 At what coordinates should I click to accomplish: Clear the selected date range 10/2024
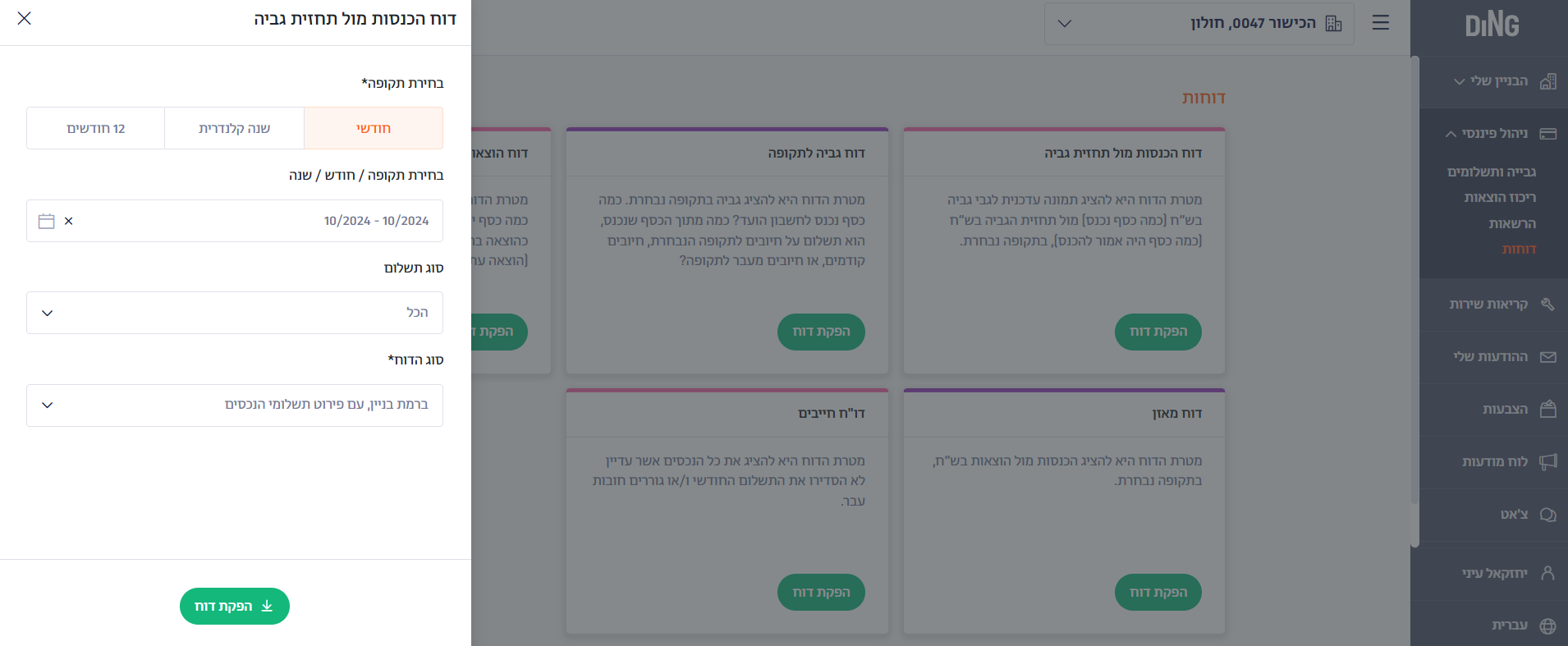click(69, 221)
